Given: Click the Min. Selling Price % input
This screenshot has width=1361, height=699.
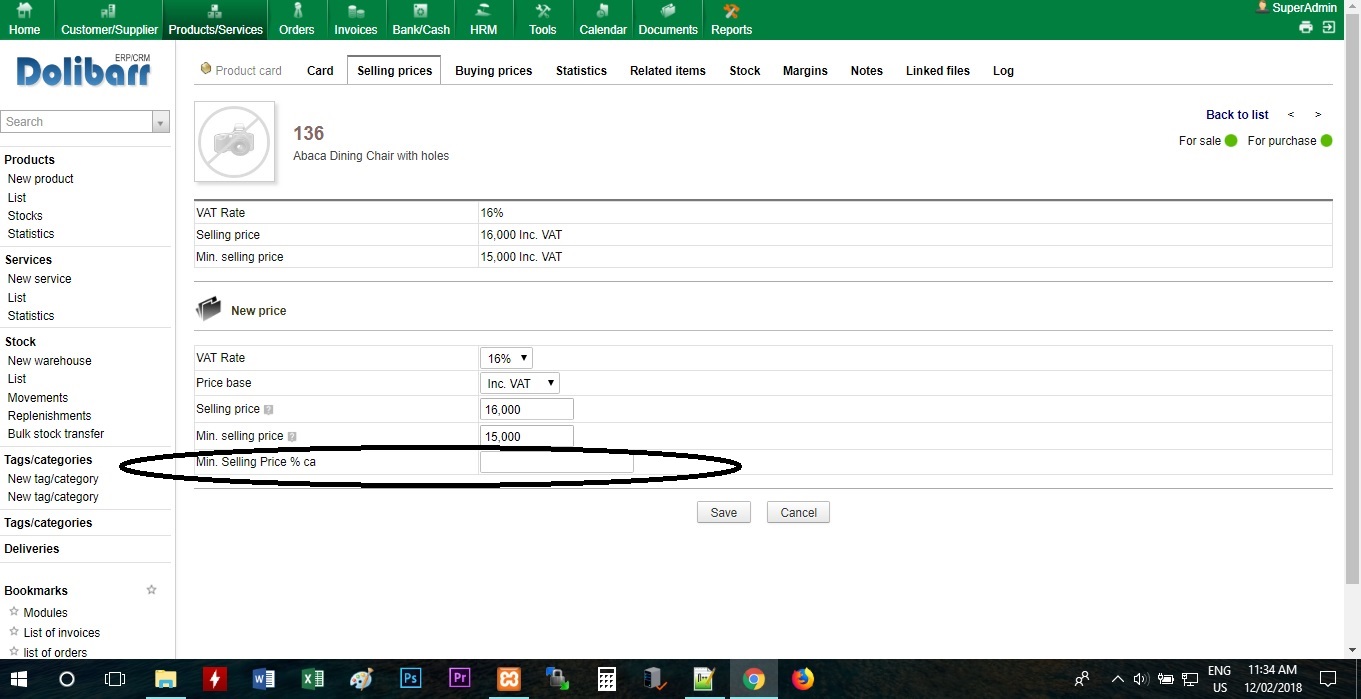Looking at the screenshot, I should (556, 462).
